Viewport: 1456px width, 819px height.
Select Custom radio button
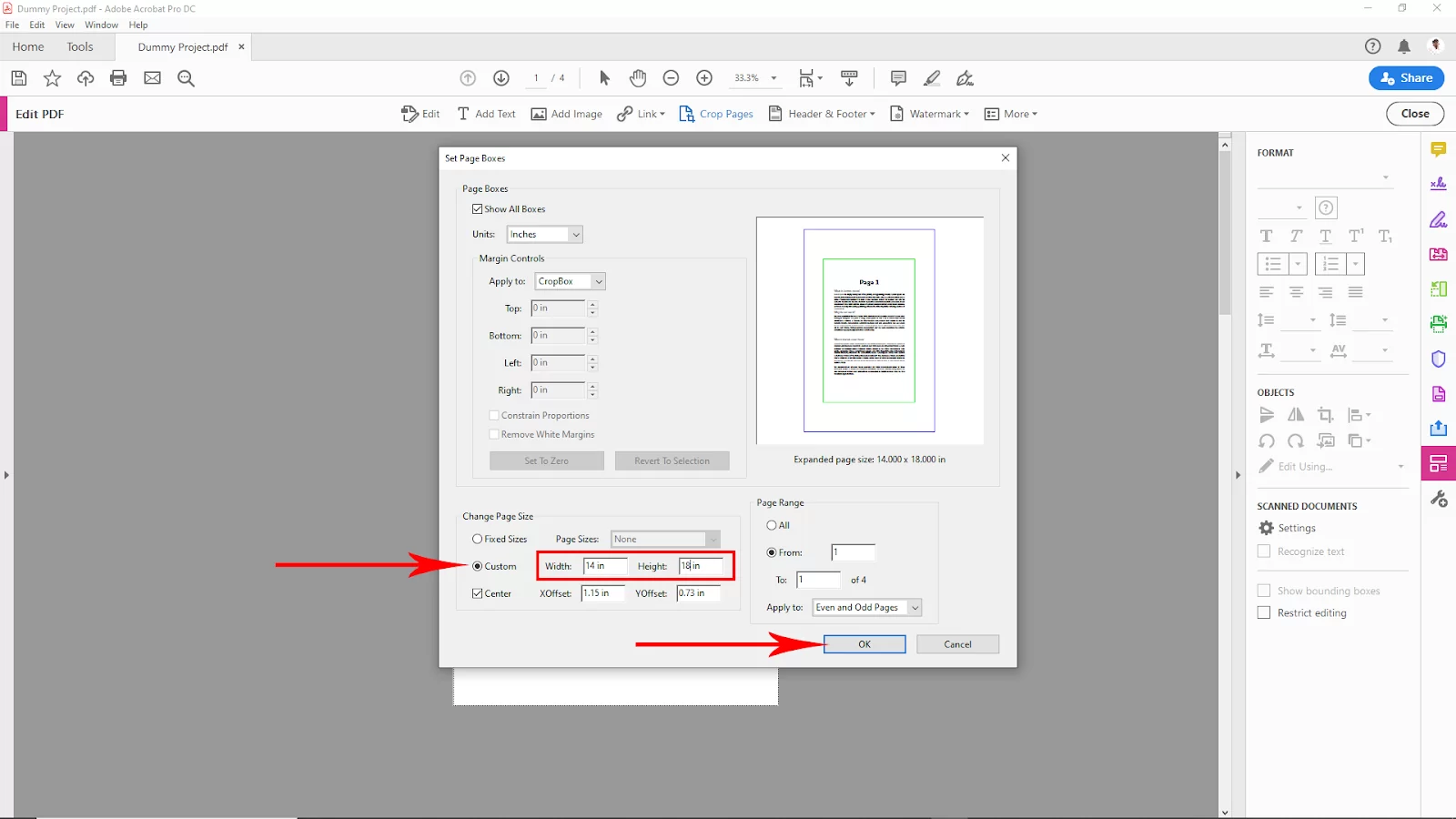click(477, 566)
